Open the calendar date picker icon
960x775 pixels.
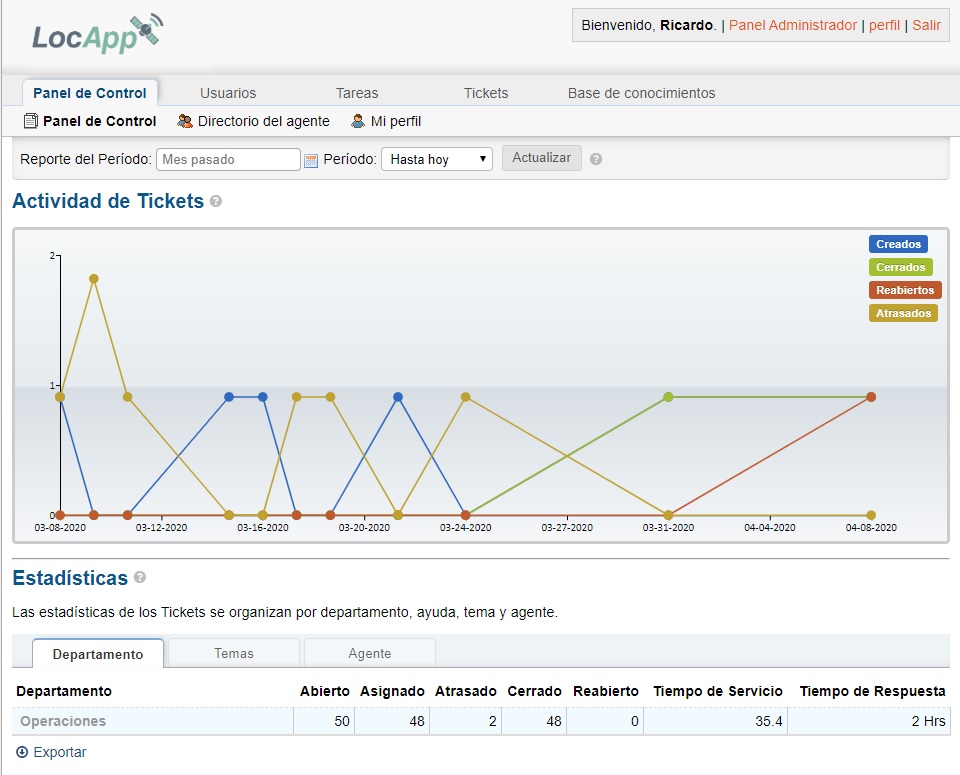tap(311, 160)
